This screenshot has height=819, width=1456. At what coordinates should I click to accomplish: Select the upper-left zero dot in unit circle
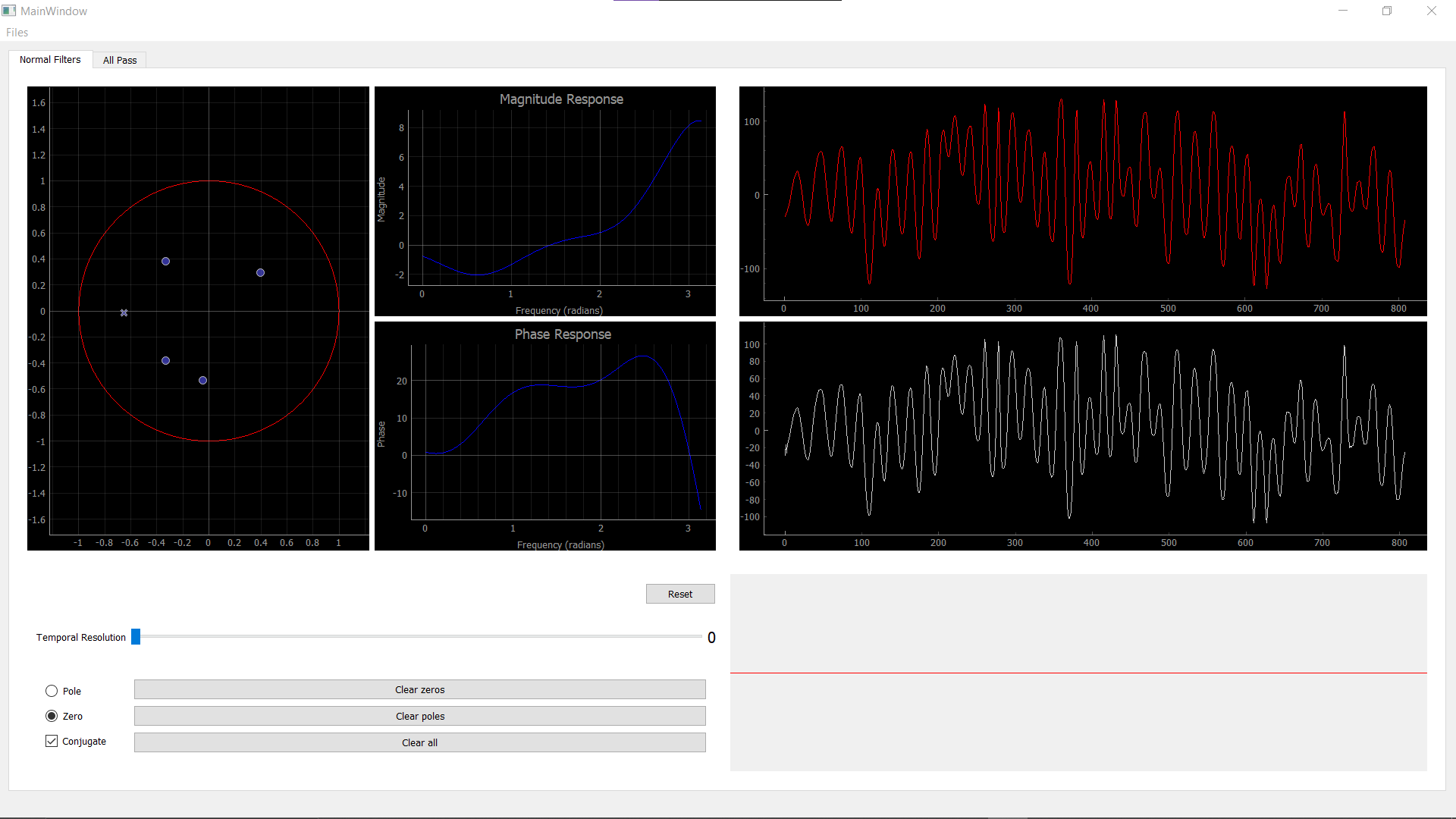click(165, 261)
